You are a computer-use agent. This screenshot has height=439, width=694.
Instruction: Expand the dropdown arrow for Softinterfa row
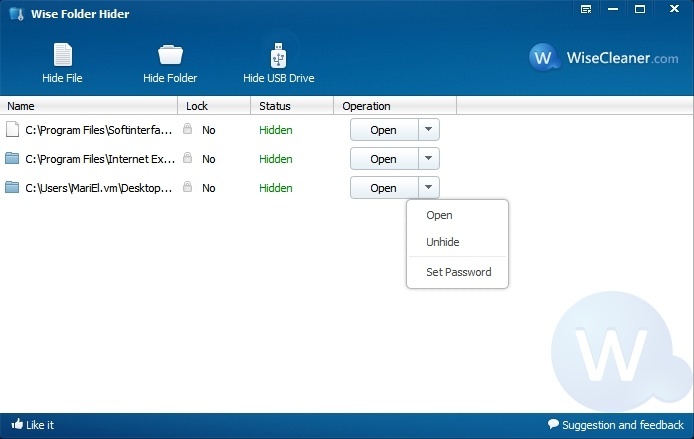428,129
